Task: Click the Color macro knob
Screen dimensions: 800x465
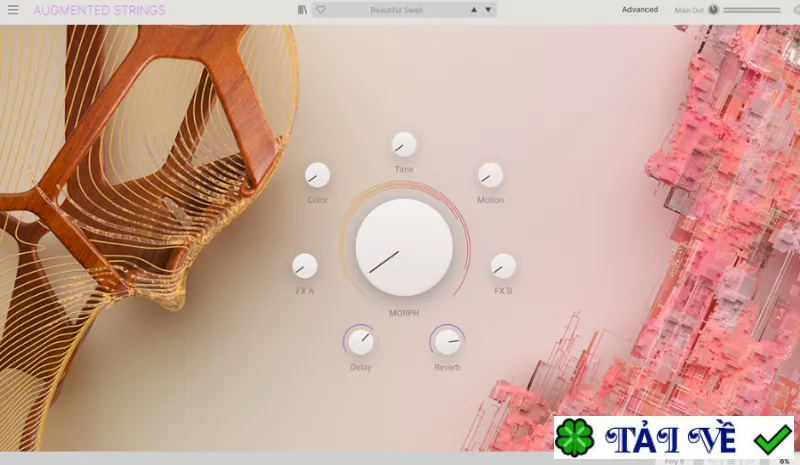Action: tap(317, 175)
